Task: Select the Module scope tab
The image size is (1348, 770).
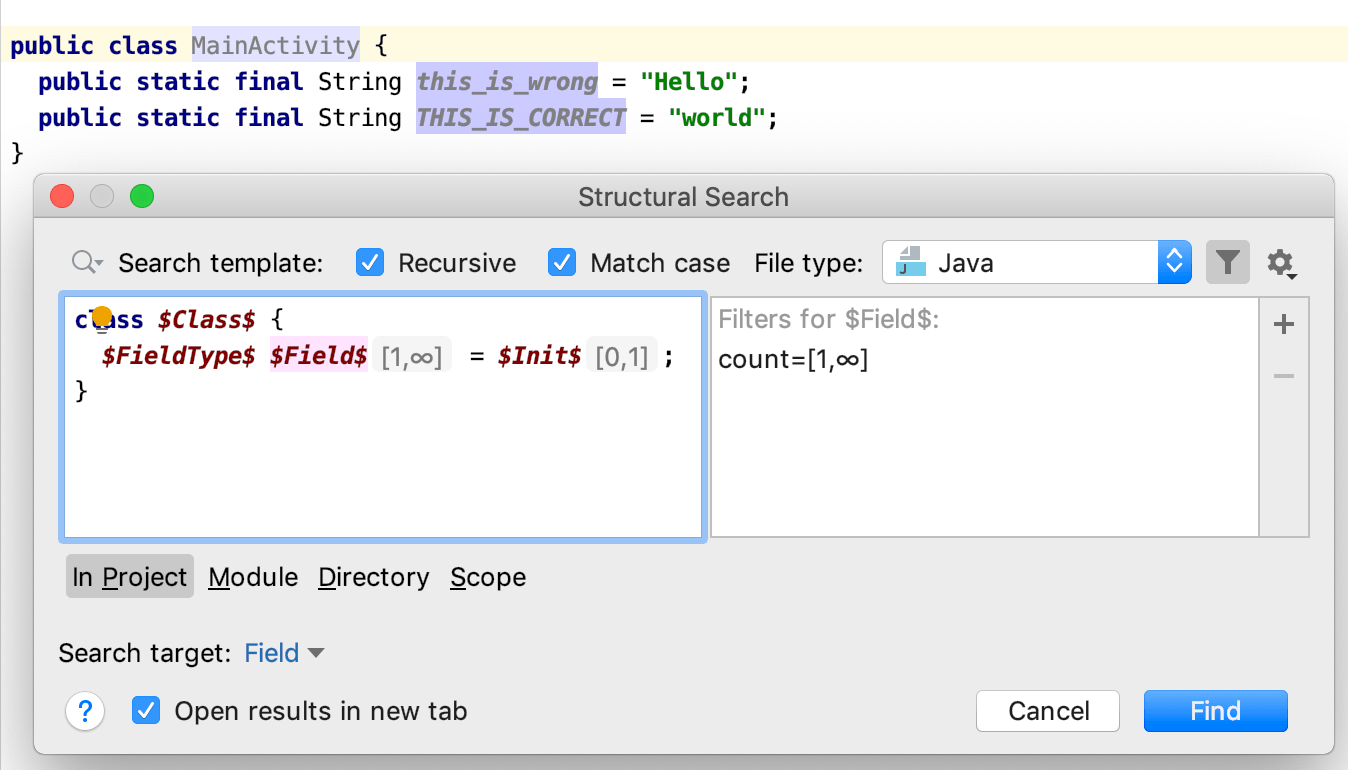Action: click(x=253, y=577)
